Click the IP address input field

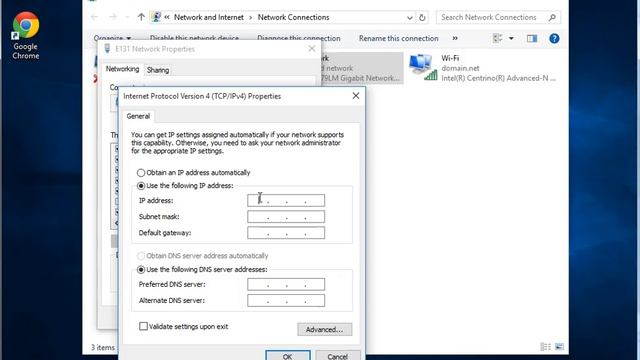(x=286, y=200)
